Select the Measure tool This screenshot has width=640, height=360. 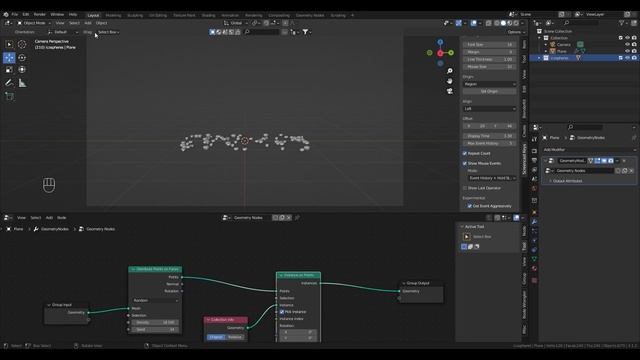pyautogui.click(x=22, y=83)
